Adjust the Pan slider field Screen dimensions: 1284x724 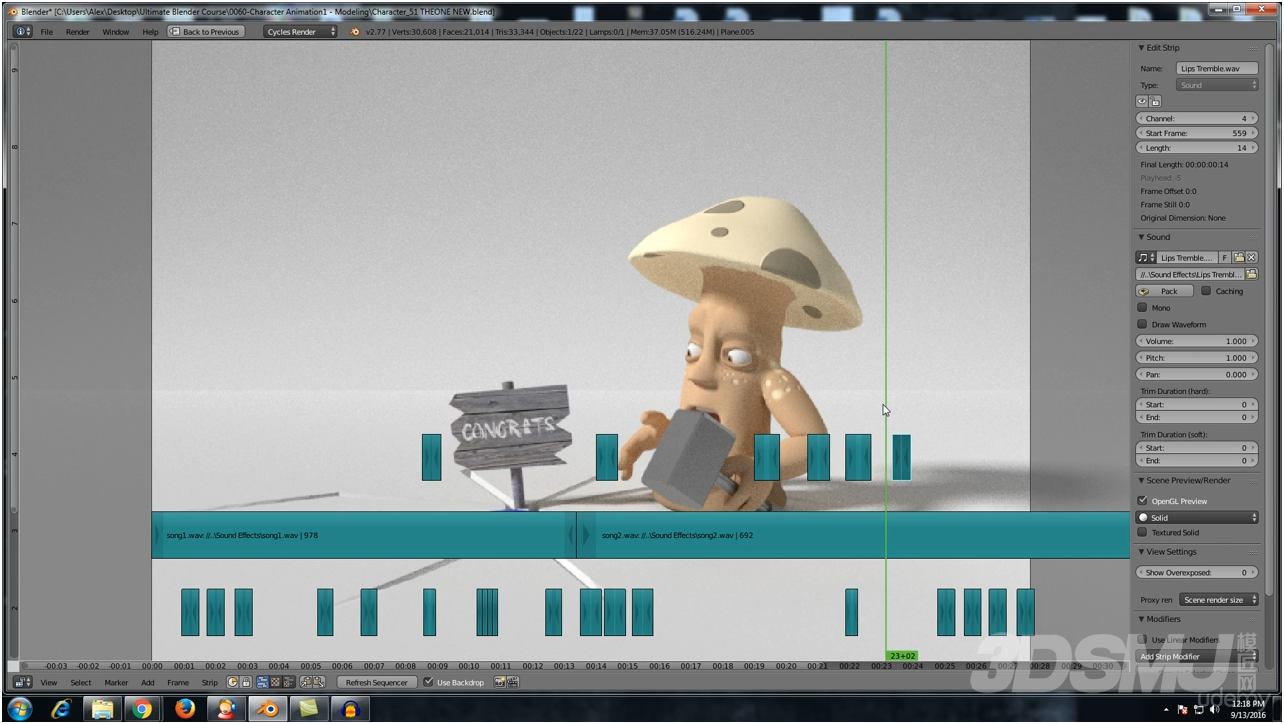click(1197, 374)
